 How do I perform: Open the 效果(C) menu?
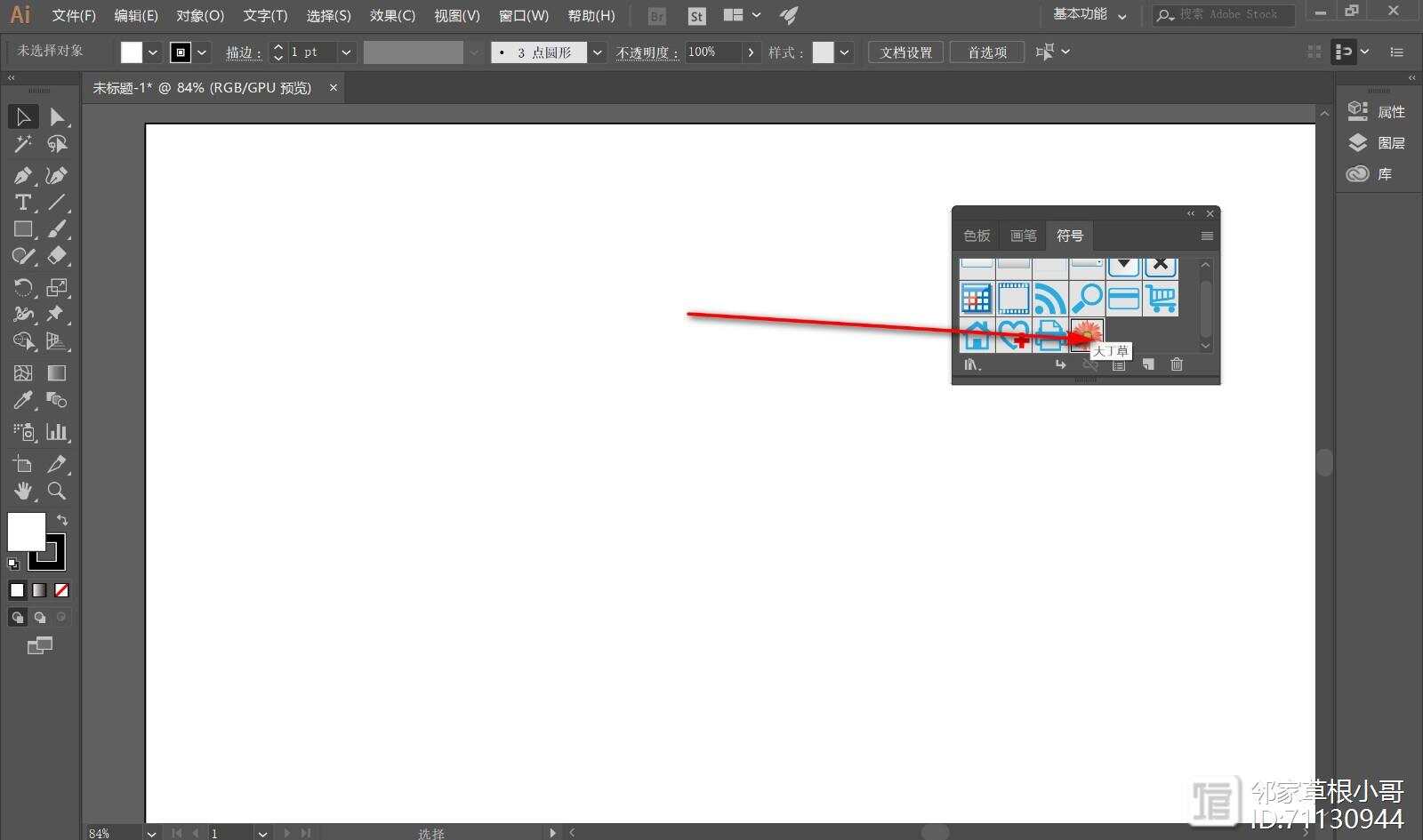click(392, 16)
